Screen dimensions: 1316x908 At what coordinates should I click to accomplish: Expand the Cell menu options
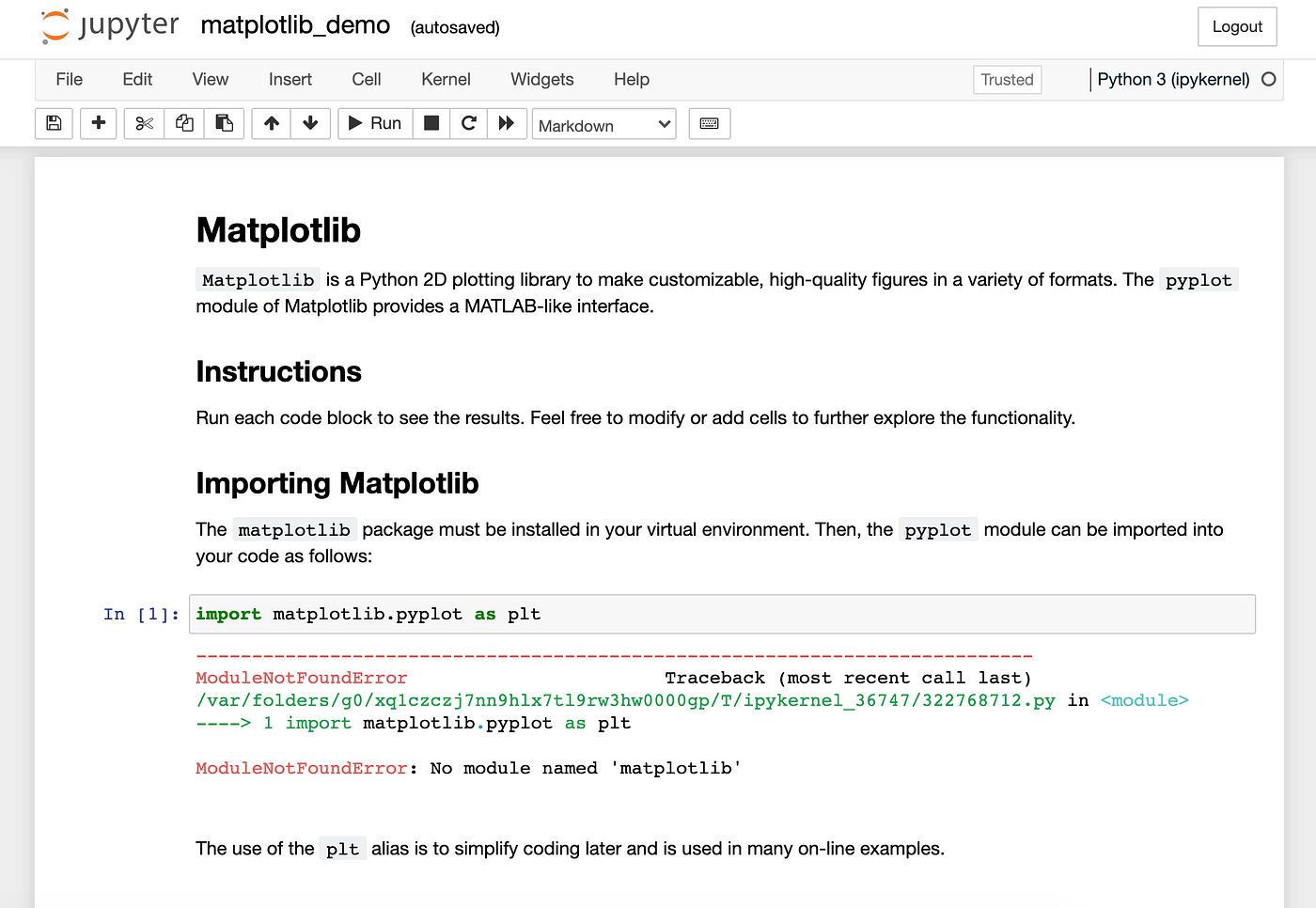(366, 79)
